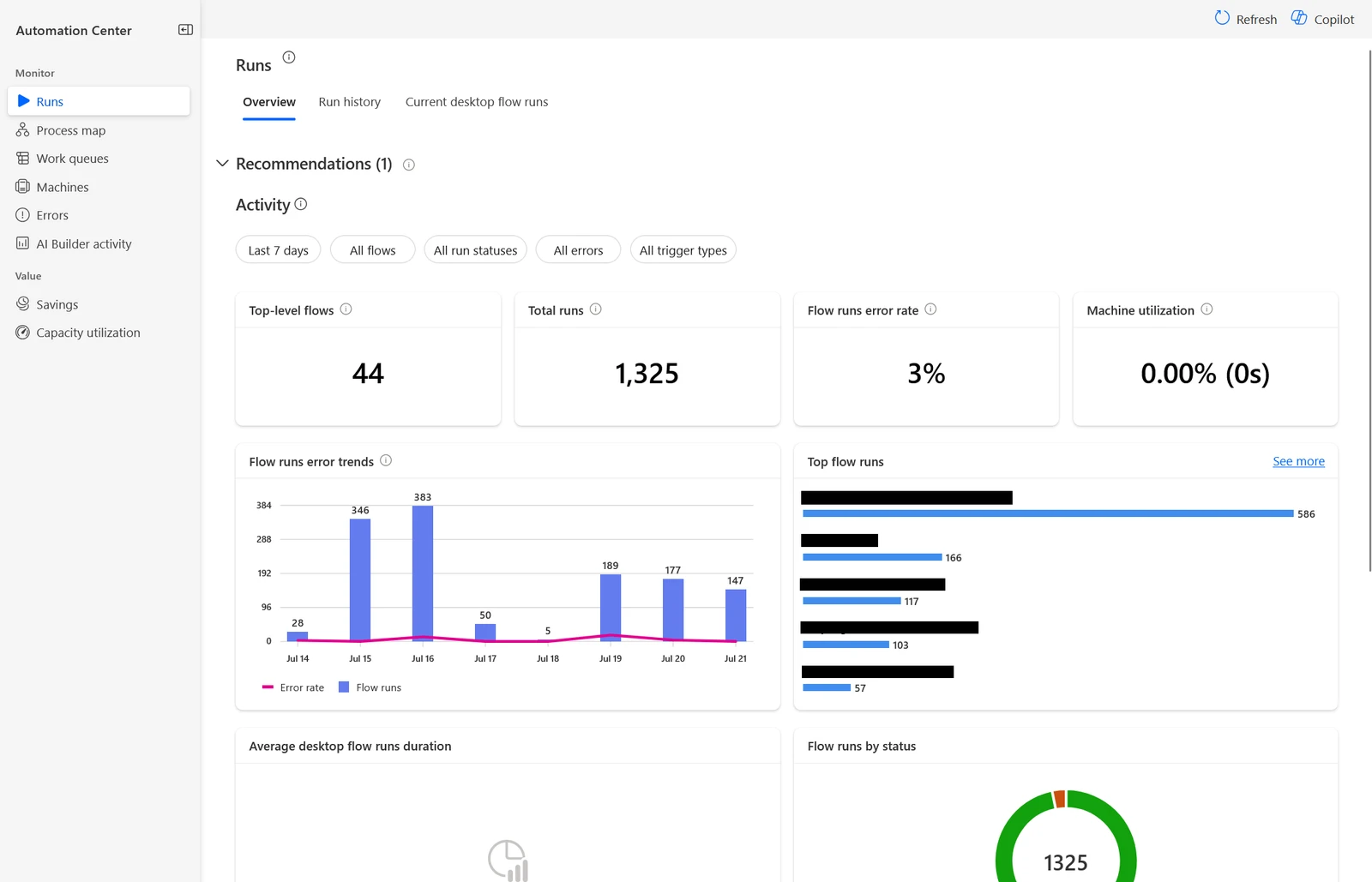Click the Machines icon in sidebar
This screenshot has height=882, width=1372.
(23, 187)
